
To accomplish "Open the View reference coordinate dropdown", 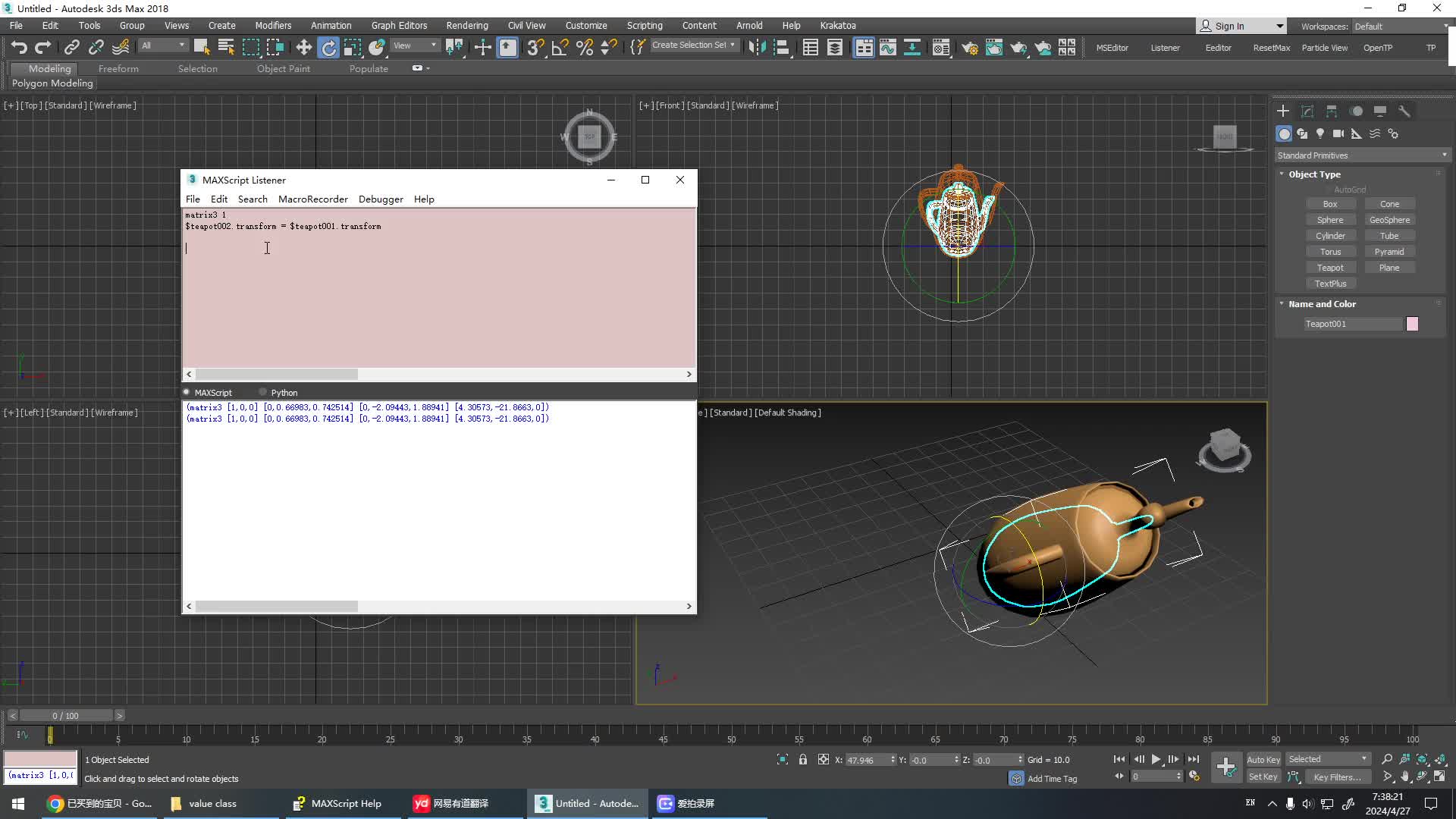I will (x=415, y=45).
